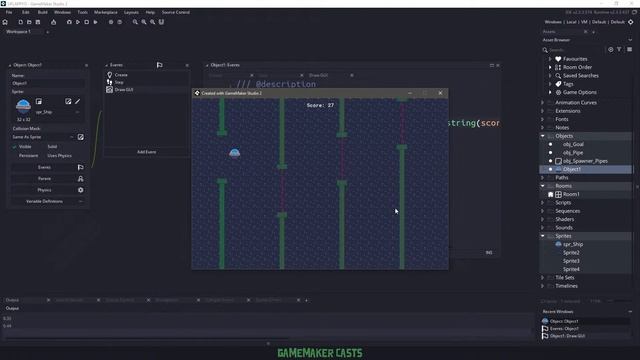Toggle the Uses Physics checkbox

click(x=43, y=156)
